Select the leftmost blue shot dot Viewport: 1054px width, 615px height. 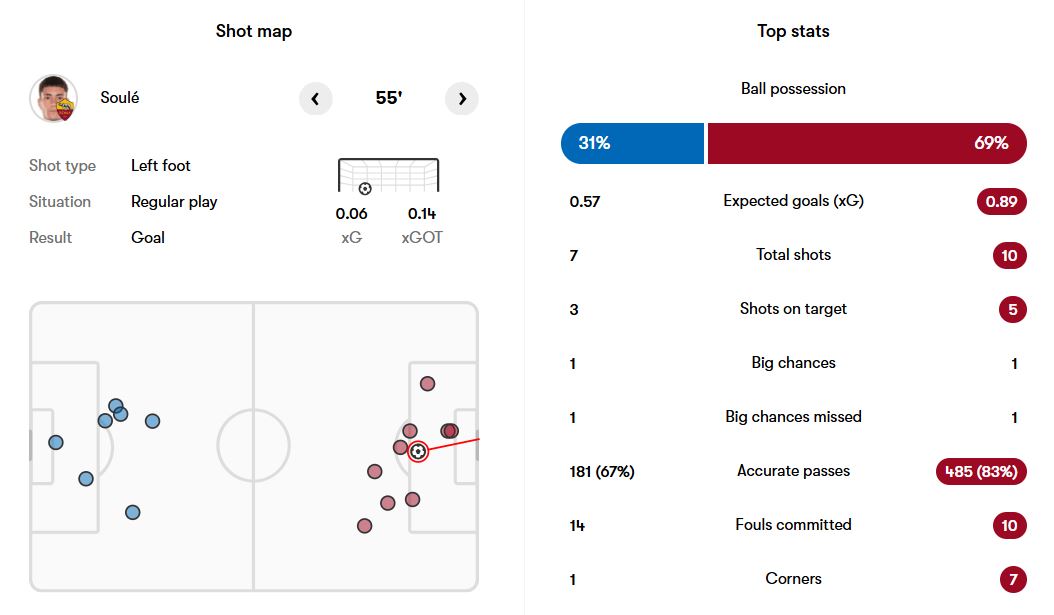pos(56,442)
